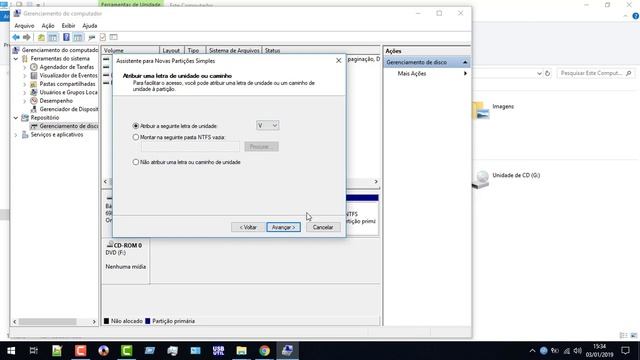Open the notification center icon
The image size is (640, 360).
(625, 351)
